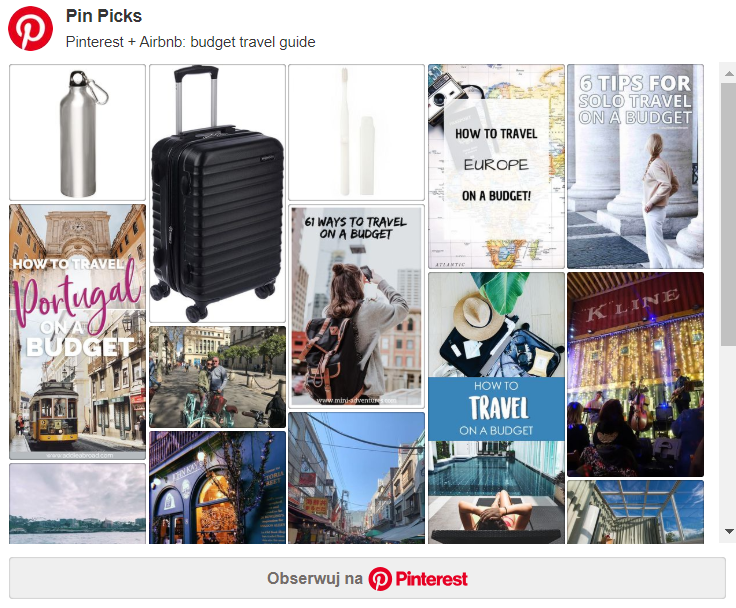Open the couple with bicycles pin

tap(217, 377)
